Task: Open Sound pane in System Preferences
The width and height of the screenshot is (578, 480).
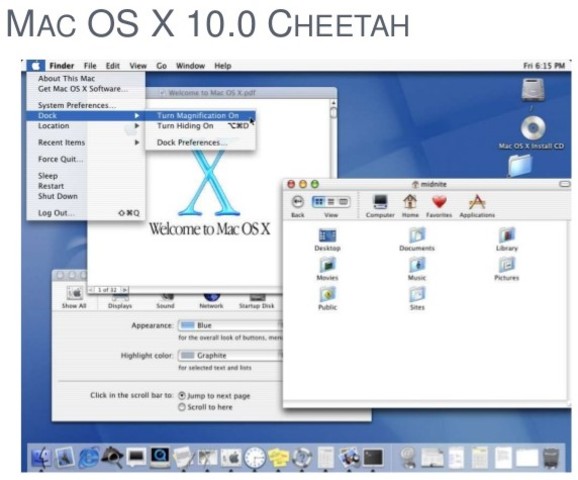Action: tap(165, 302)
